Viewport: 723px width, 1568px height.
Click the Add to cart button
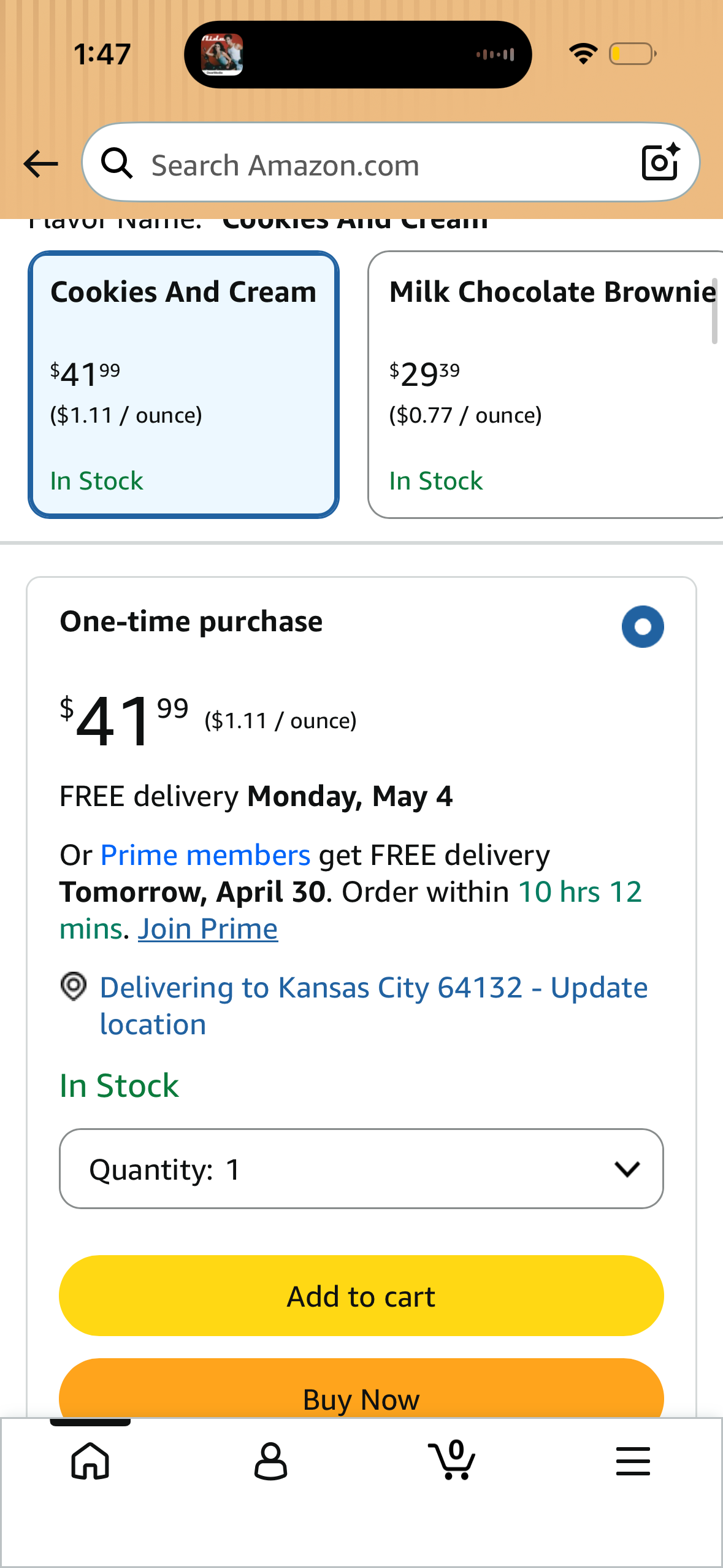[361, 1296]
